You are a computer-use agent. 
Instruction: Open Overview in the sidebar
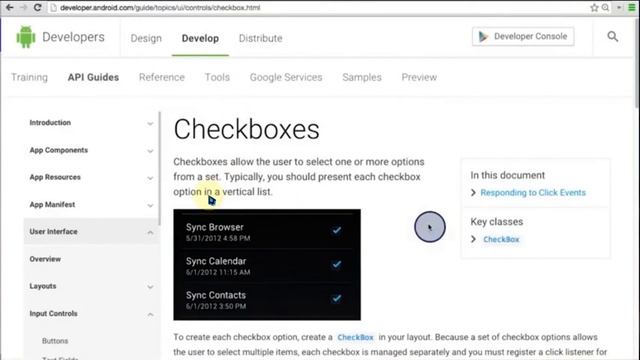[x=45, y=259]
